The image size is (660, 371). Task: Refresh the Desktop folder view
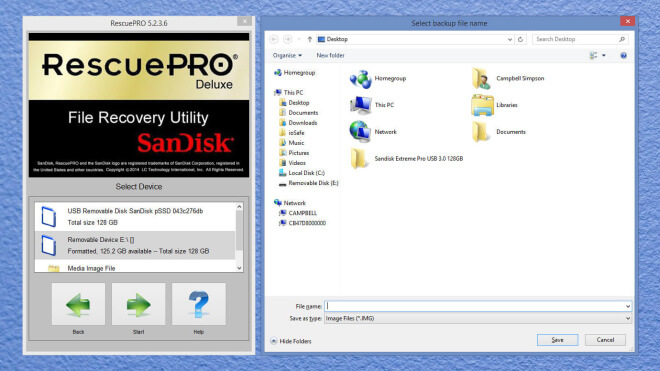[x=520, y=39]
